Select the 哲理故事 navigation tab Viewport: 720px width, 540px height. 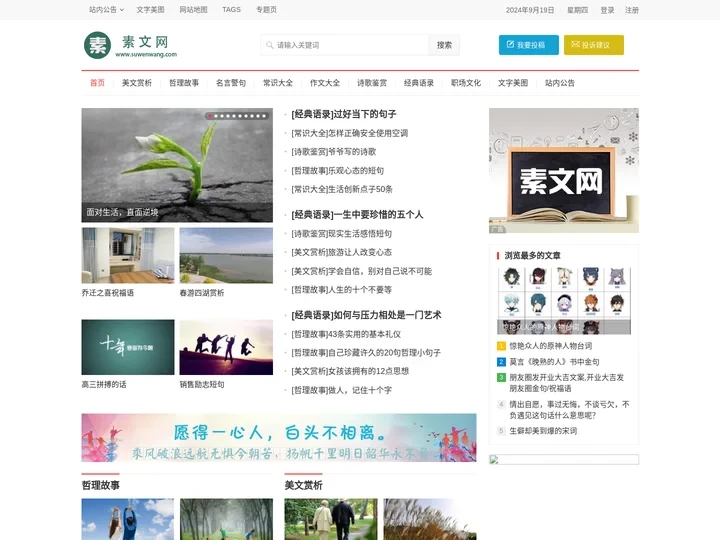point(184,83)
